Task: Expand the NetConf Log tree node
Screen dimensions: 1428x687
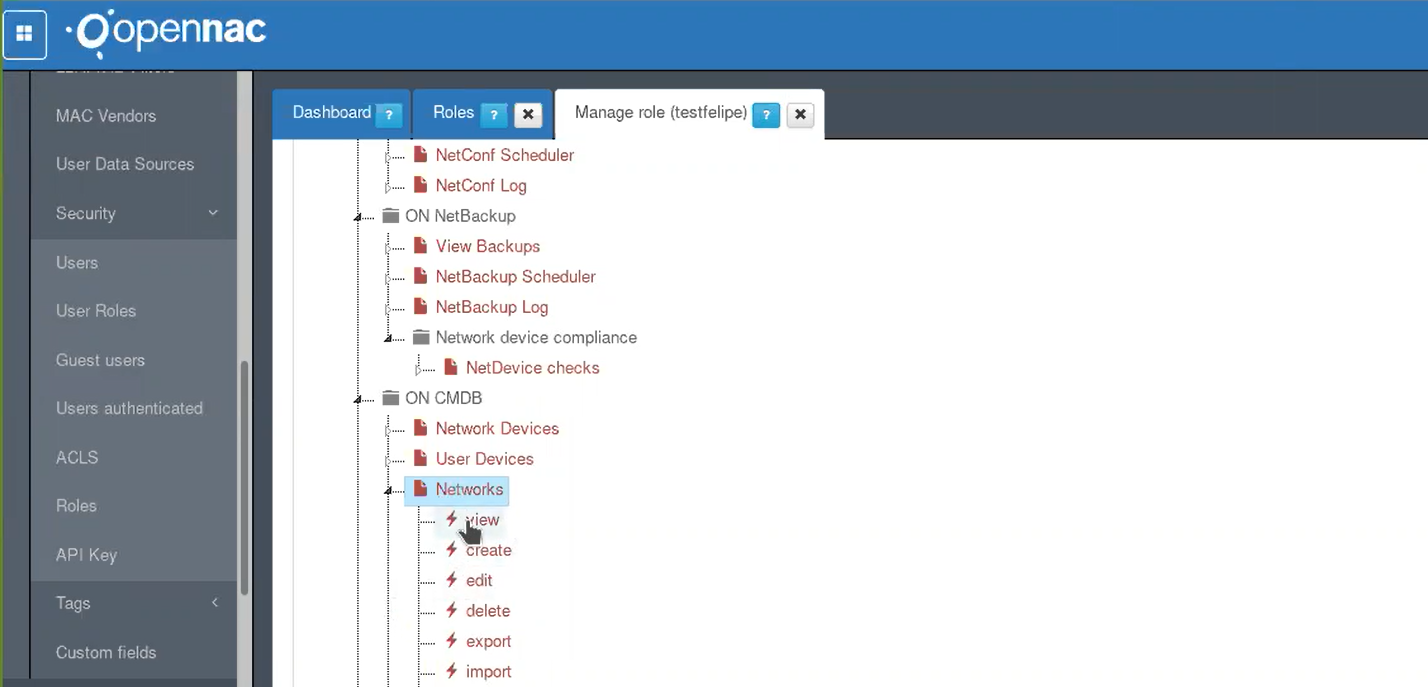Action: [388, 187]
